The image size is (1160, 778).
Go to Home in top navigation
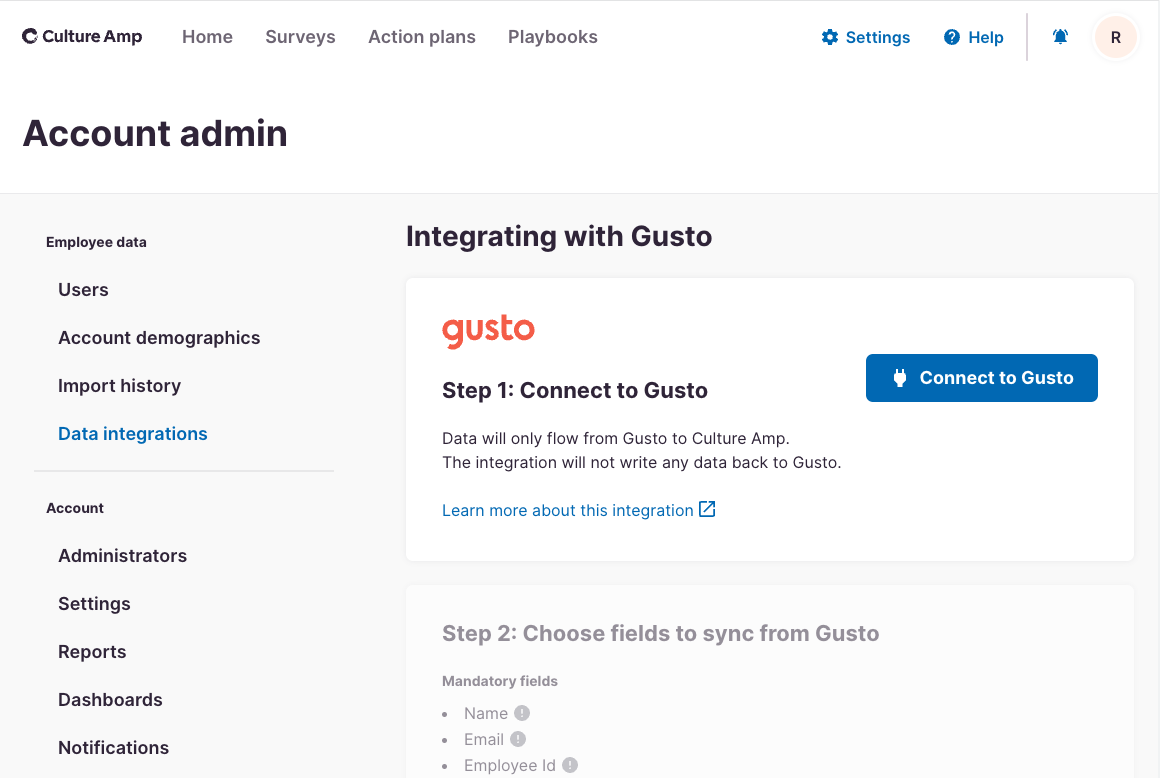click(x=207, y=37)
